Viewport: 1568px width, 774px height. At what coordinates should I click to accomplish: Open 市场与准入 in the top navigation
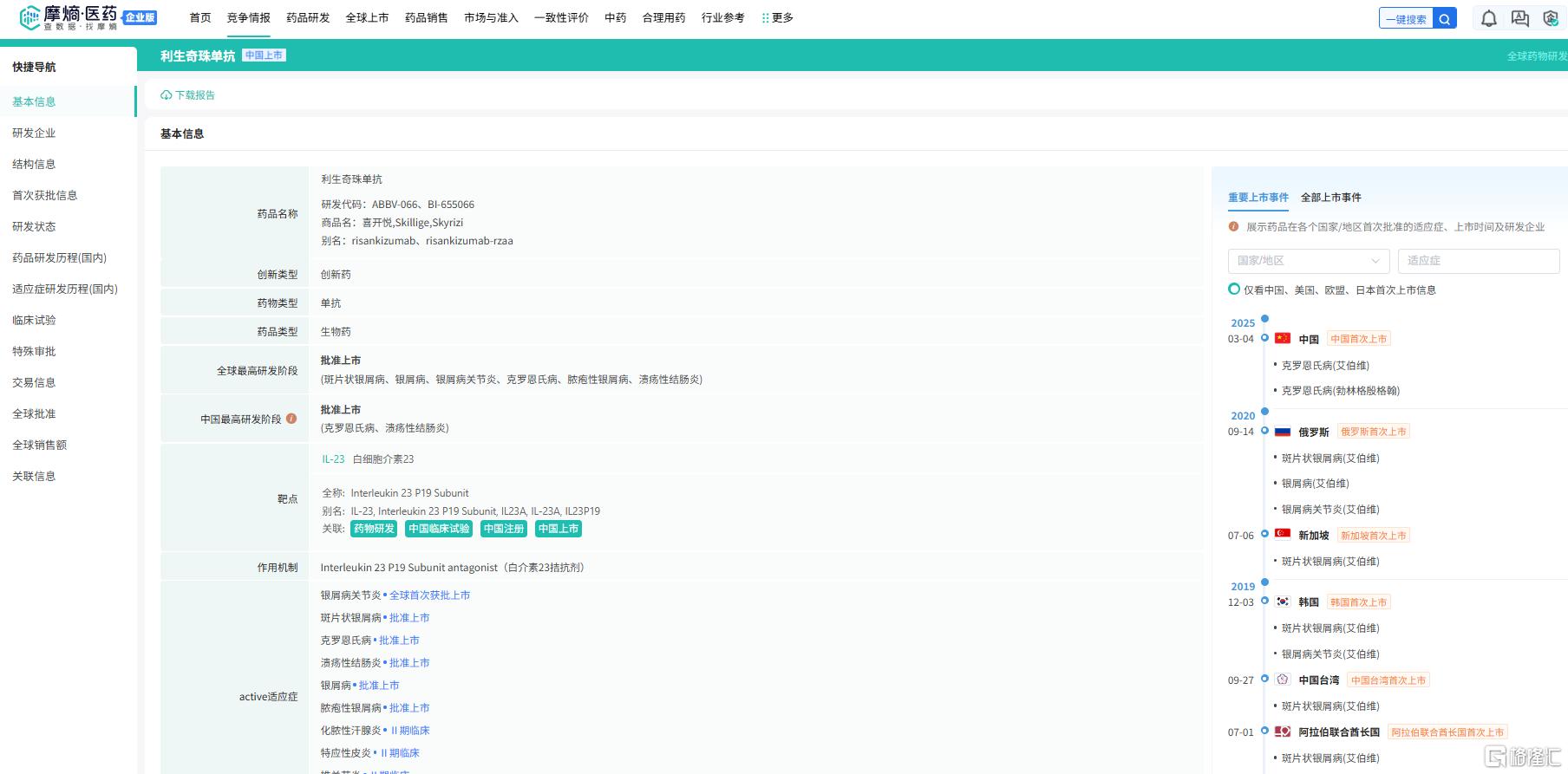[491, 18]
